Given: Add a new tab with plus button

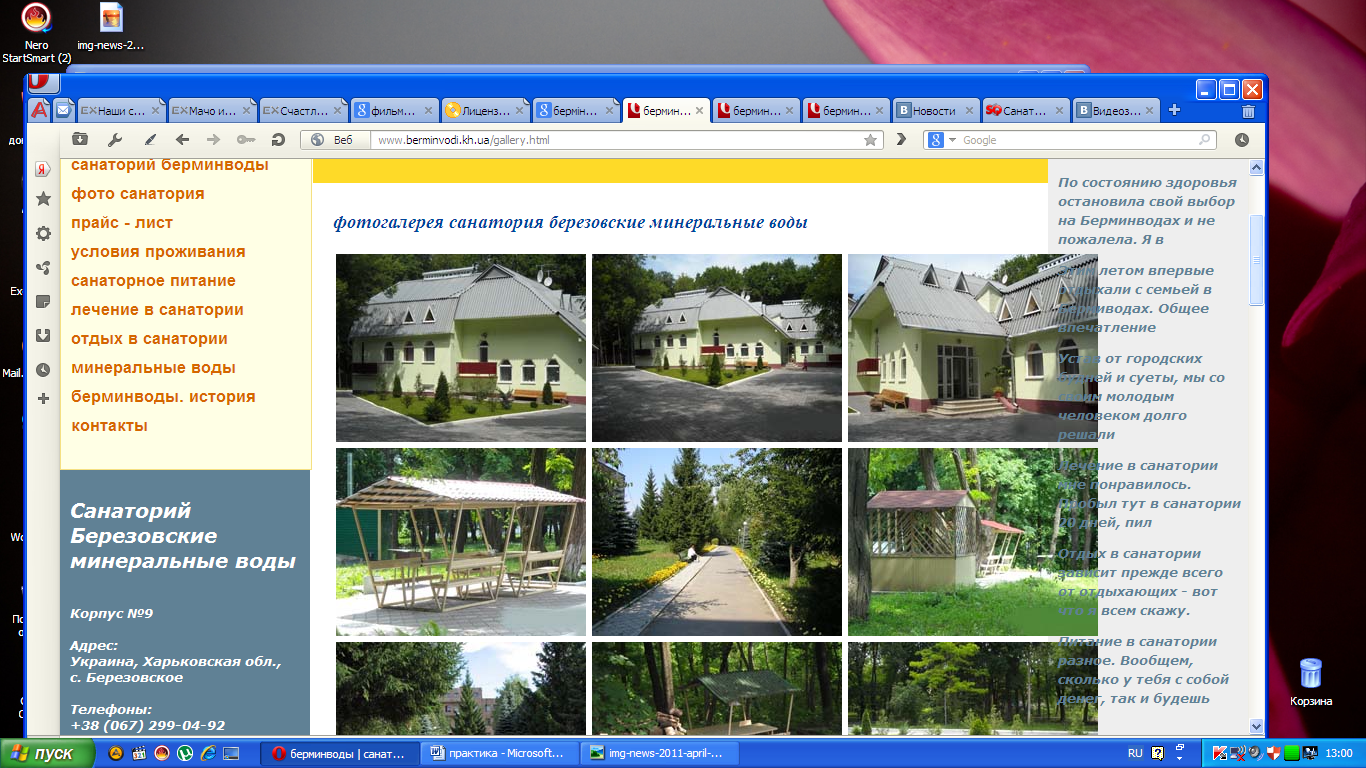Looking at the screenshot, I should [1175, 110].
